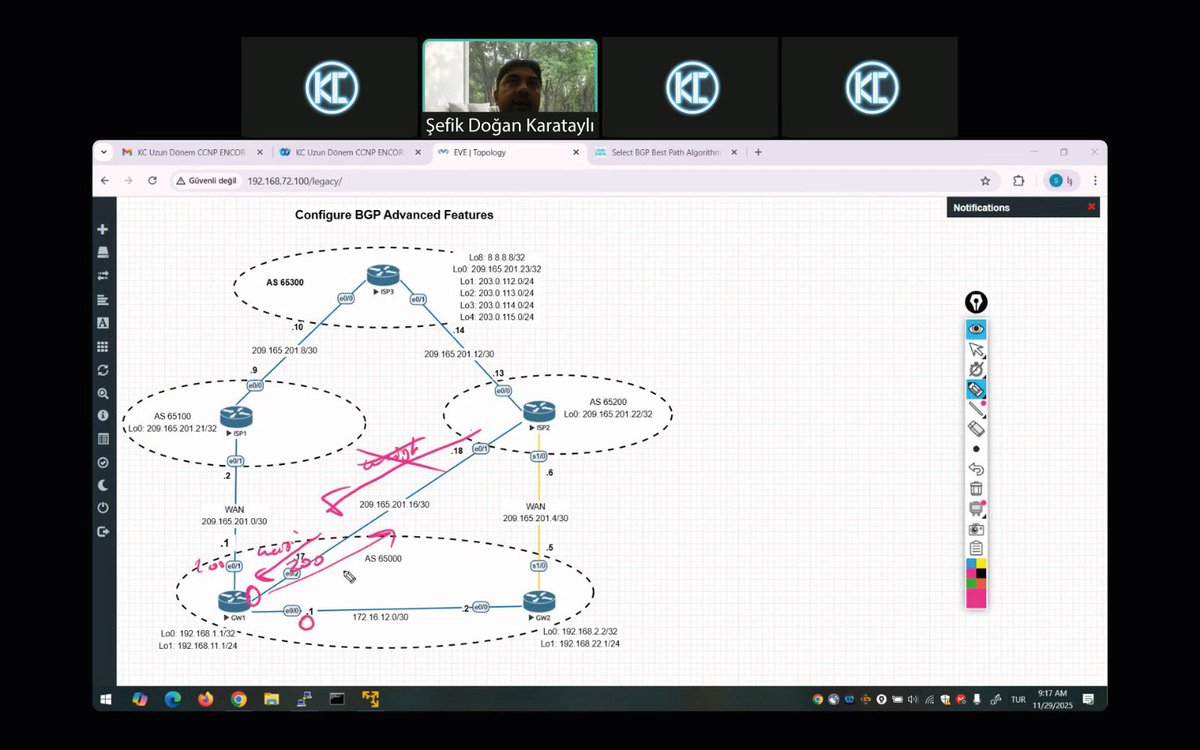Select the crossed-circle laser tool

click(x=976, y=369)
